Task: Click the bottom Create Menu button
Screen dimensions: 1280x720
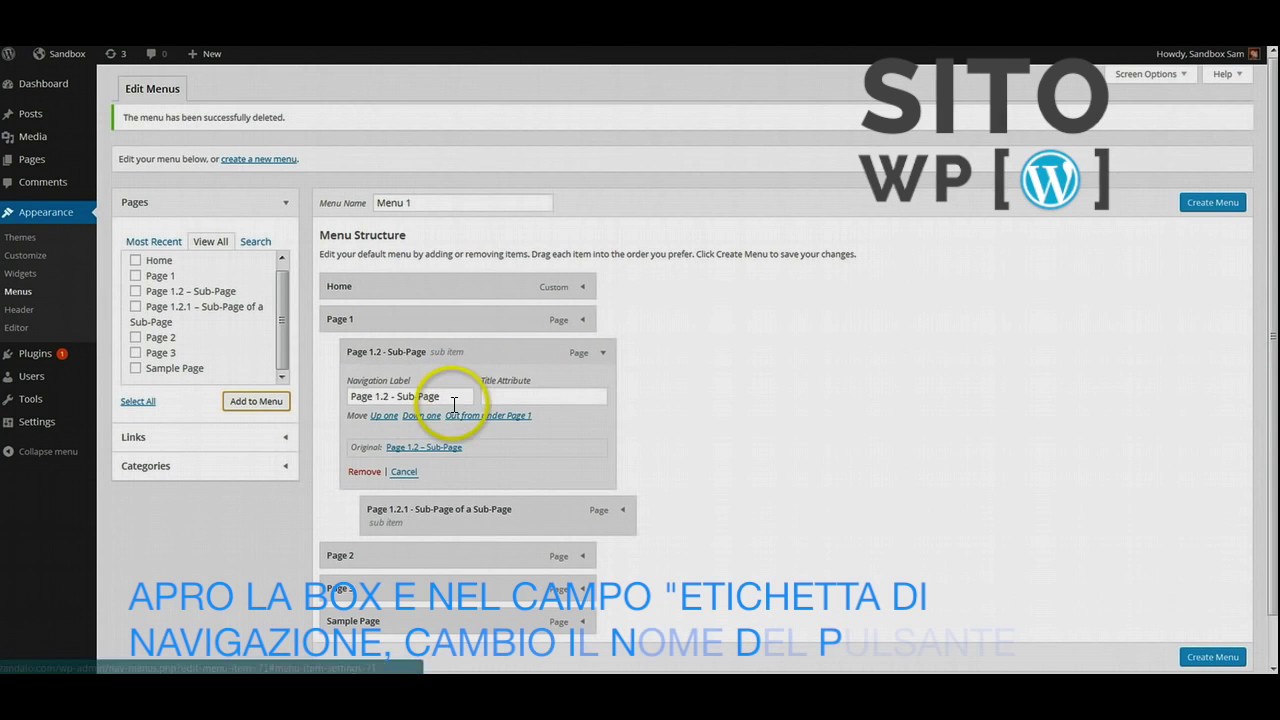Action: tap(1213, 657)
